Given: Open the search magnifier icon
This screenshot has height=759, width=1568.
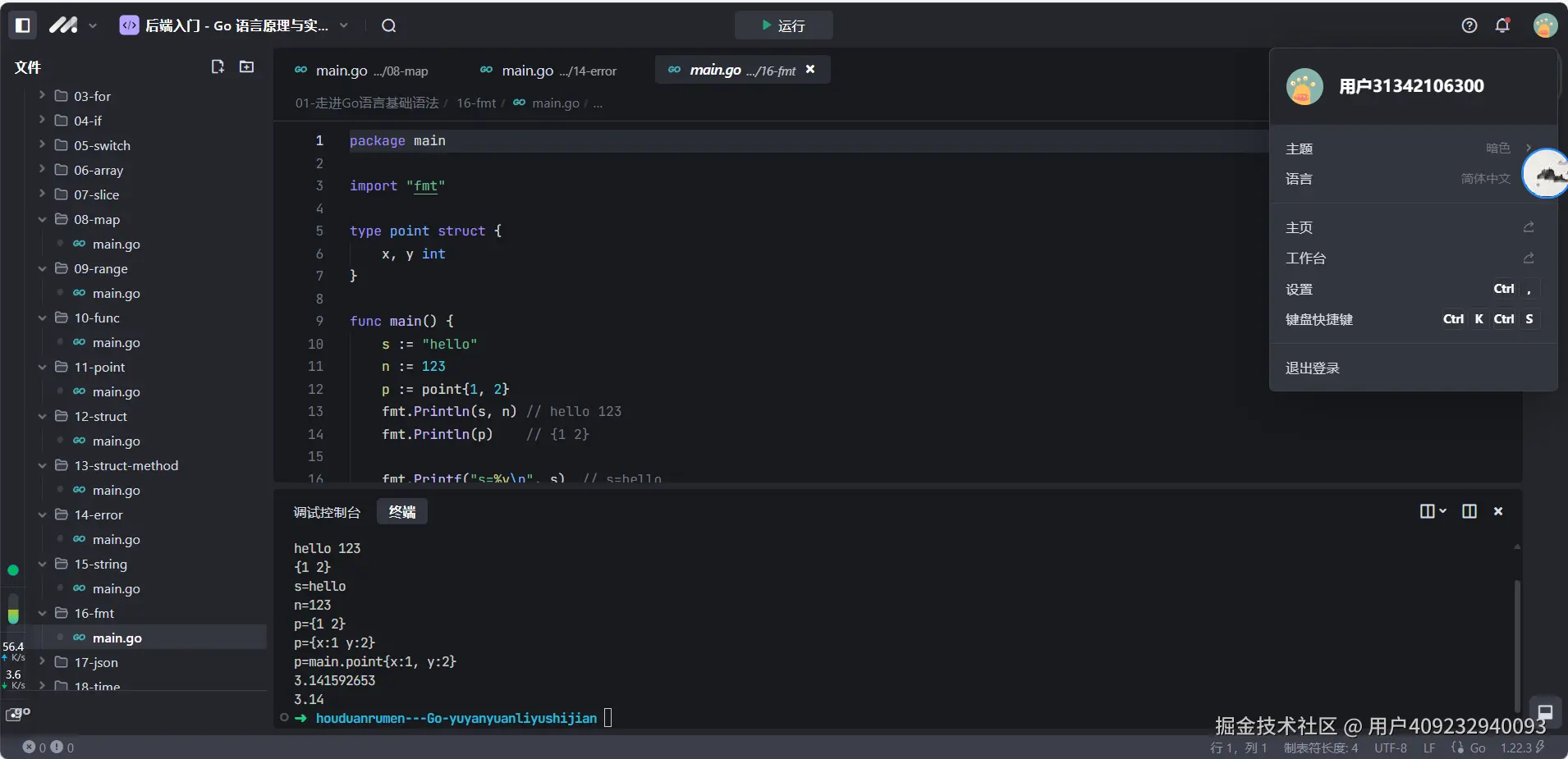Looking at the screenshot, I should point(389,25).
